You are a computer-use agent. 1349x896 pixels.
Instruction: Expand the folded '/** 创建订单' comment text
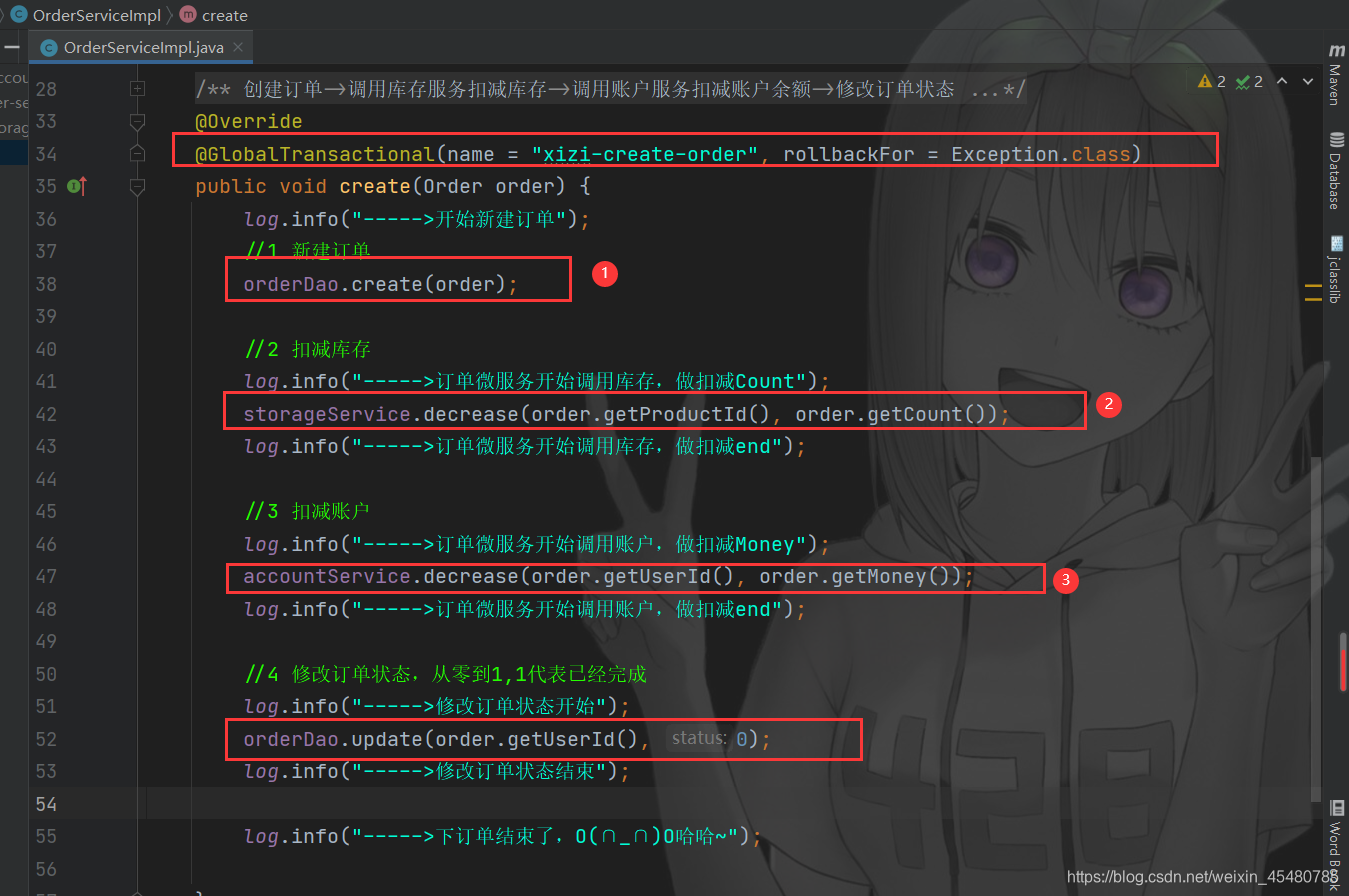pos(611,89)
